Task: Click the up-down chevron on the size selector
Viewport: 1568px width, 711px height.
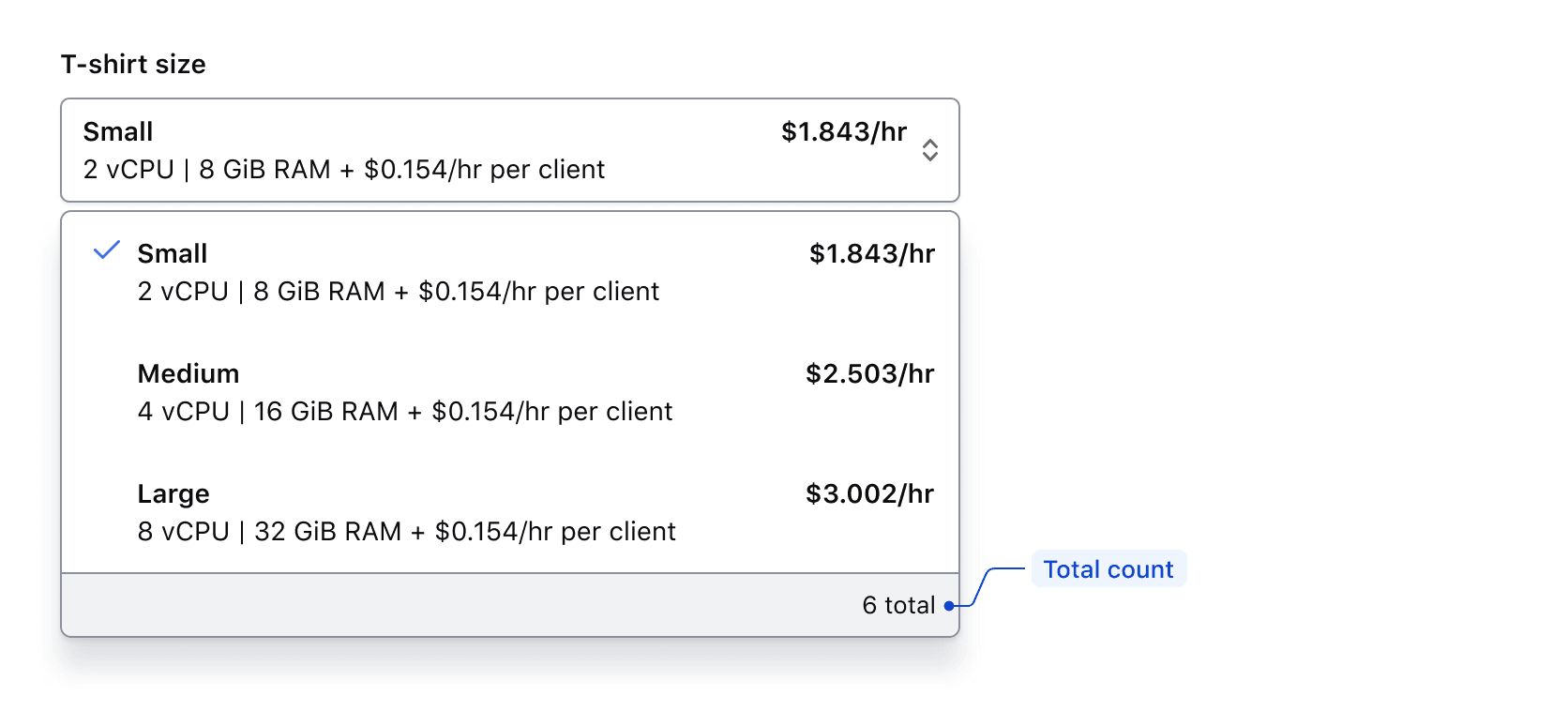Action: point(929,150)
